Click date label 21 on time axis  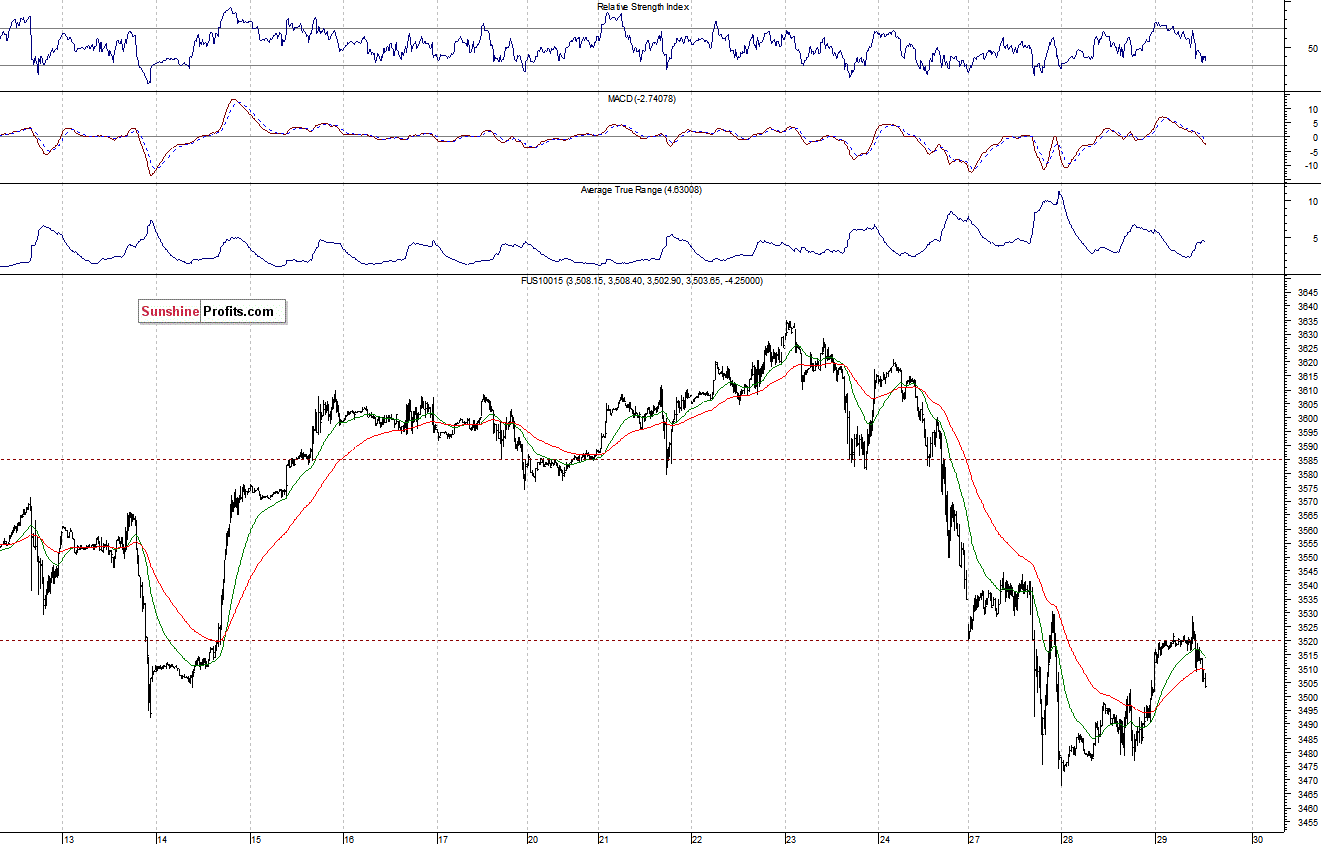point(604,838)
